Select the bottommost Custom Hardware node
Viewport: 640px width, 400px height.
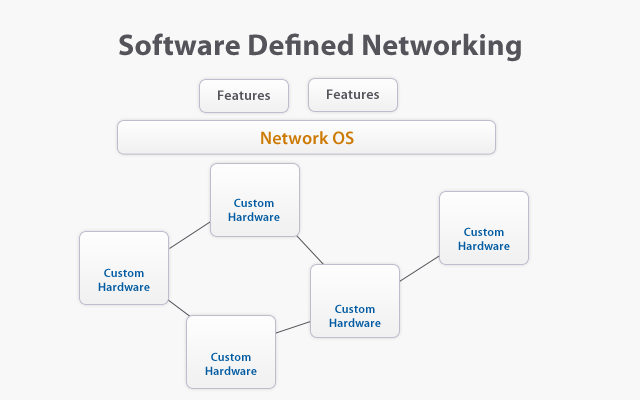tap(231, 352)
